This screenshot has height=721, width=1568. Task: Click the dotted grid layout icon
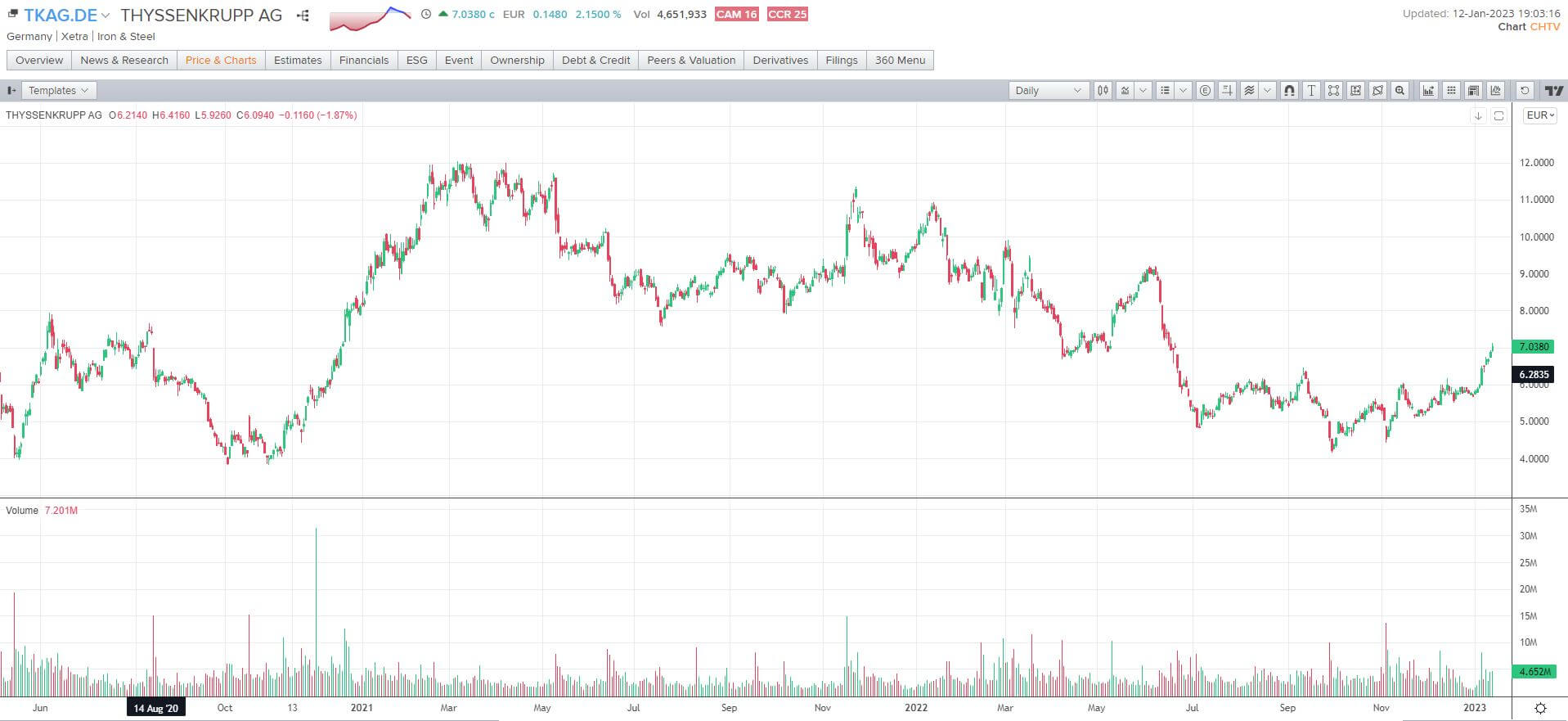1451,91
